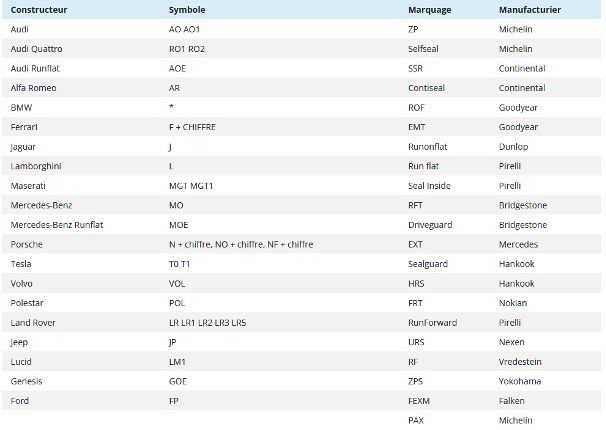Click the Manufacturier column header
The image size is (606, 430).
529,10
